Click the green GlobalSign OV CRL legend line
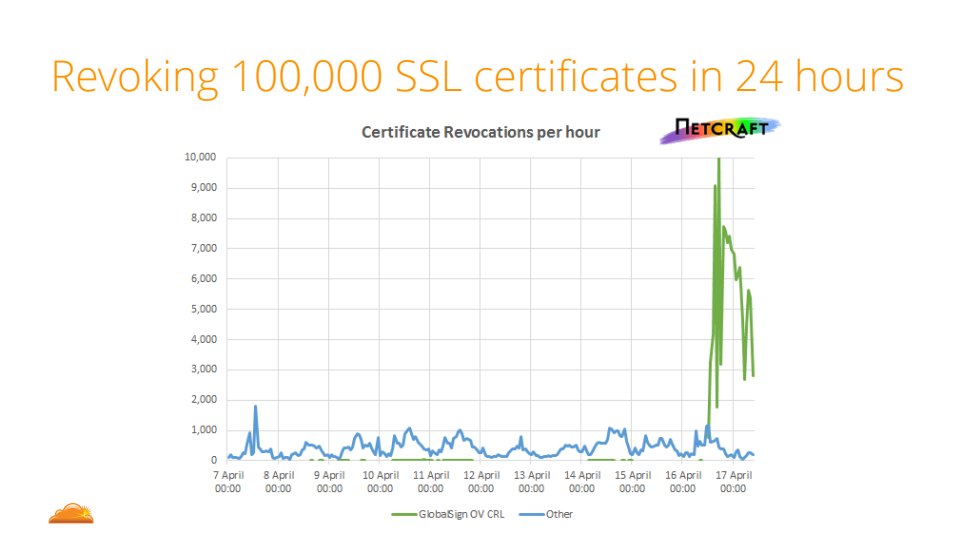The width and height of the screenshot is (960, 540). pyautogui.click(x=407, y=514)
